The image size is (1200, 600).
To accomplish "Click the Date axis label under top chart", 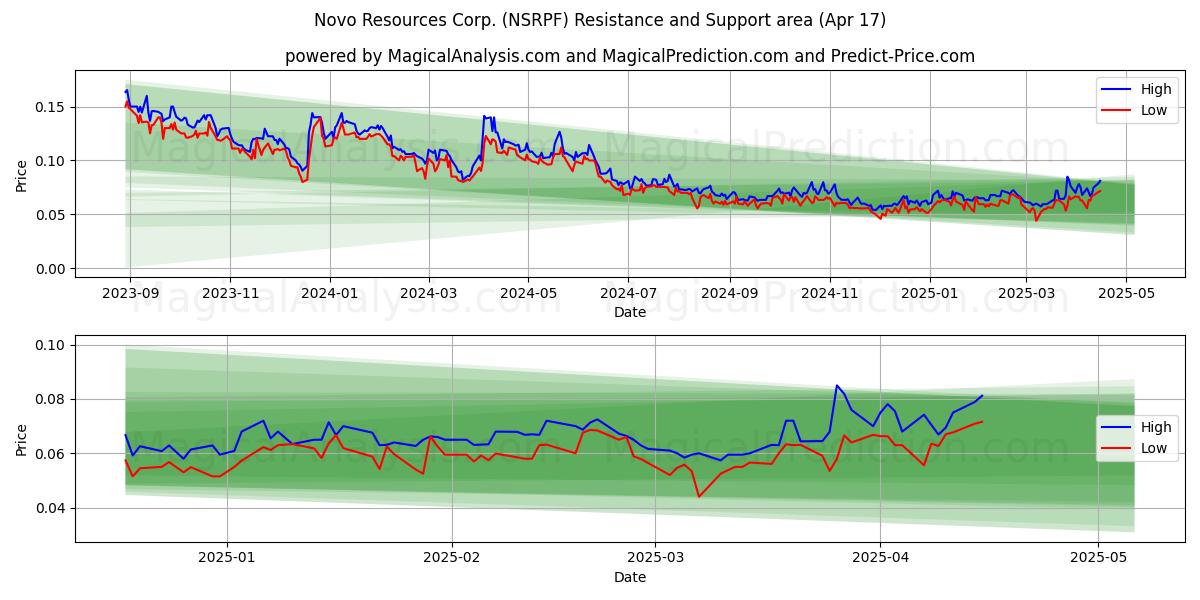I will 630,312.
